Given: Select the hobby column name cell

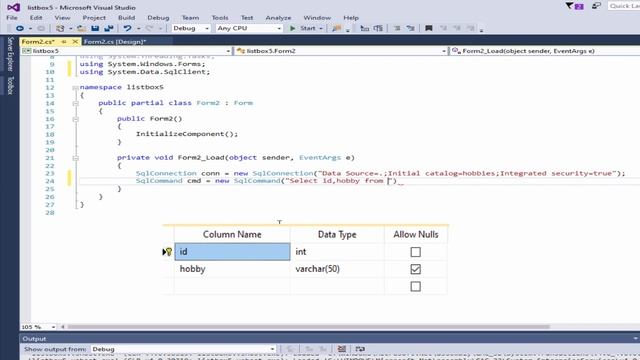Looking at the screenshot, I should [232, 269].
